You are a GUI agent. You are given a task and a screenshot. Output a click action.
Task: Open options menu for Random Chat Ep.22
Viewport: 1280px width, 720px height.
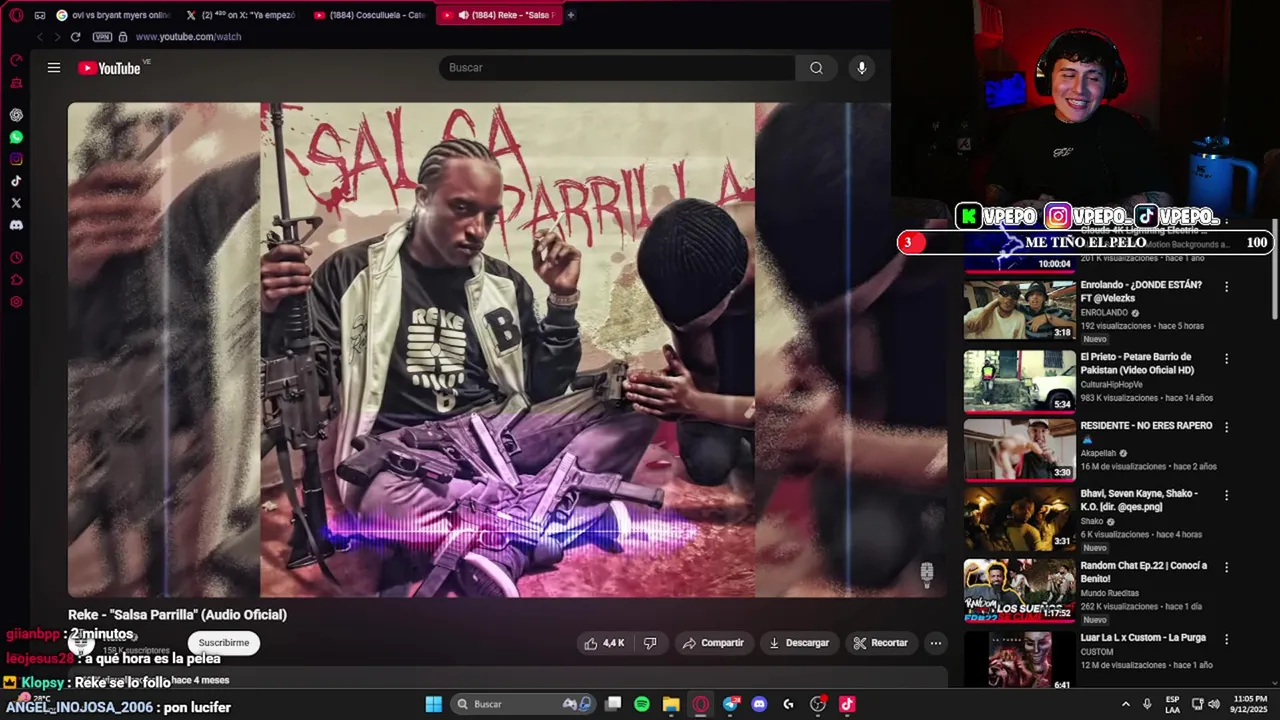(x=1227, y=567)
